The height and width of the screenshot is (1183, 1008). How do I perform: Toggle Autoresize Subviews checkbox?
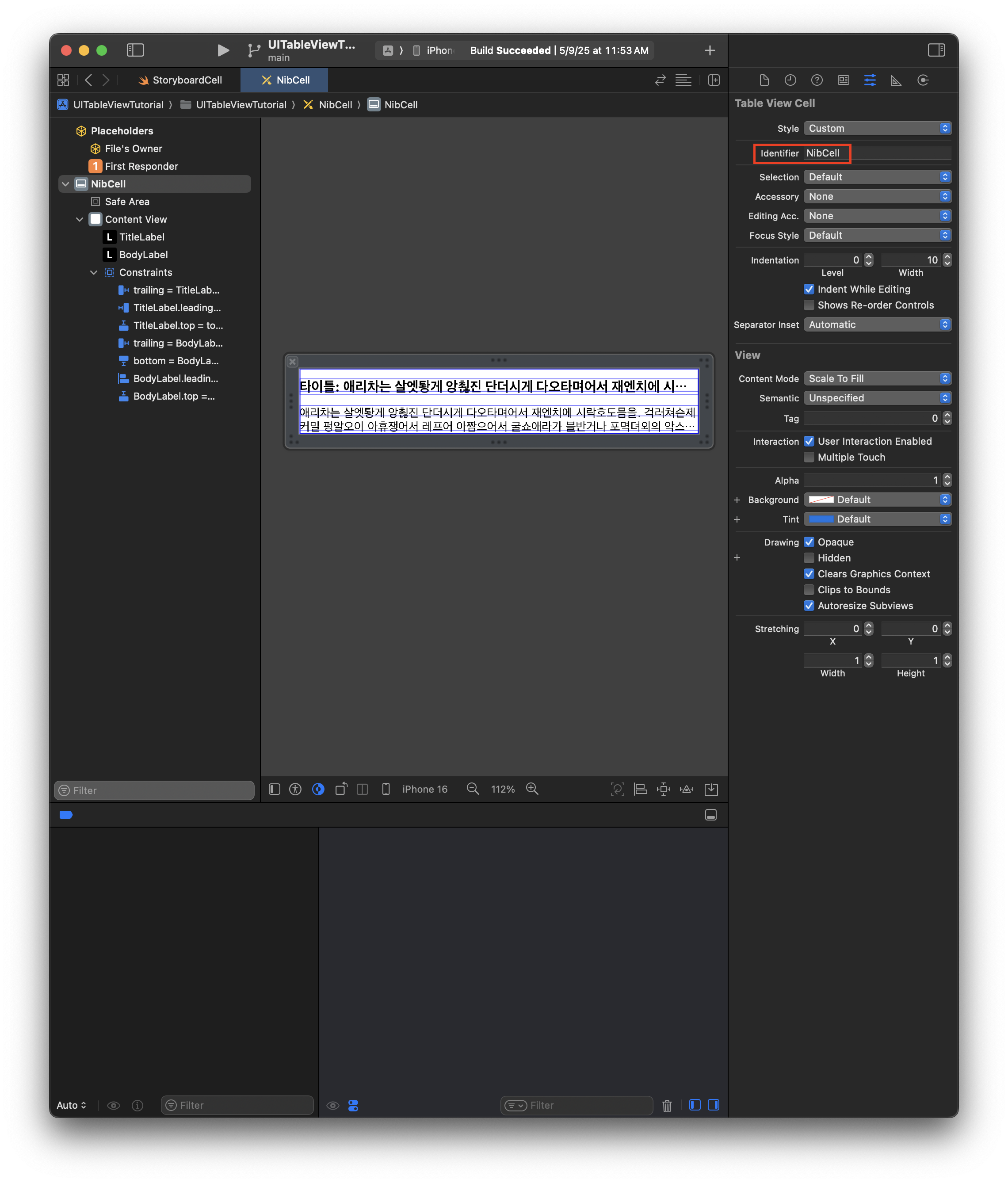pos(809,606)
